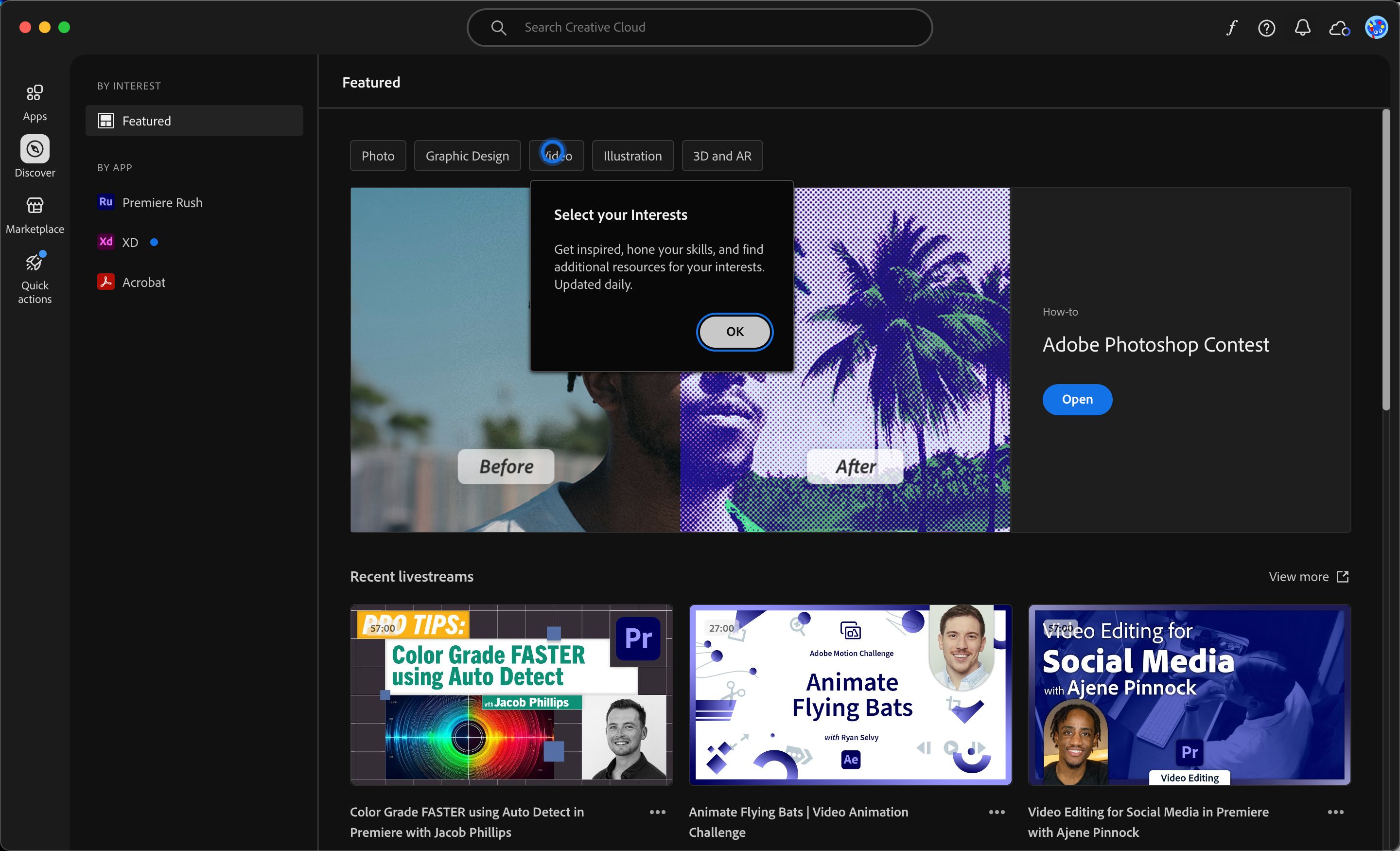Click the external link icon beside View more
This screenshot has height=851, width=1400.
1343,576
